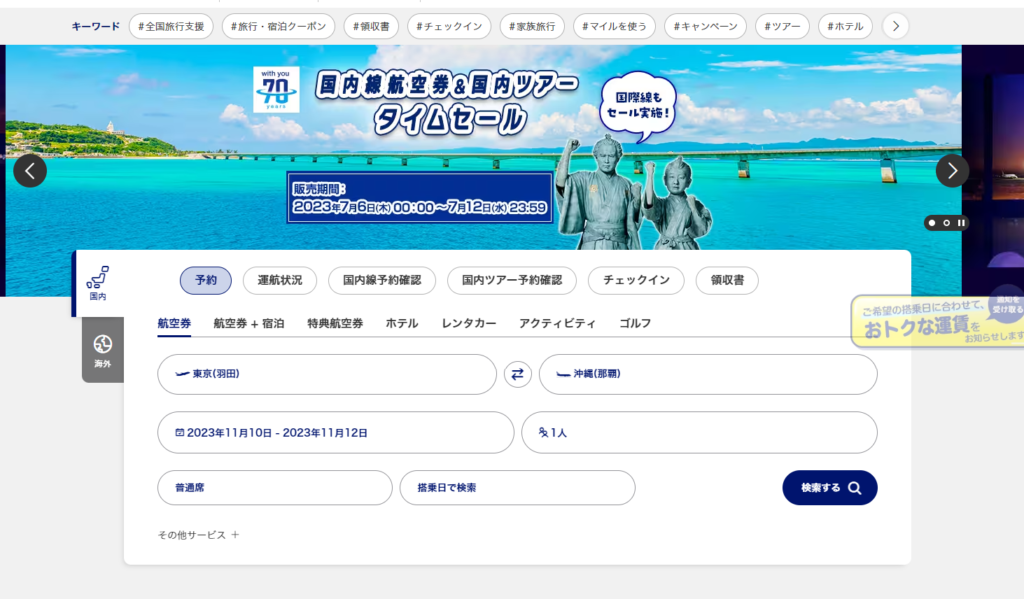Screen dimensions: 1024x599
Task: Click the passenger icon in 1人 field
Action: pos(543,432)
